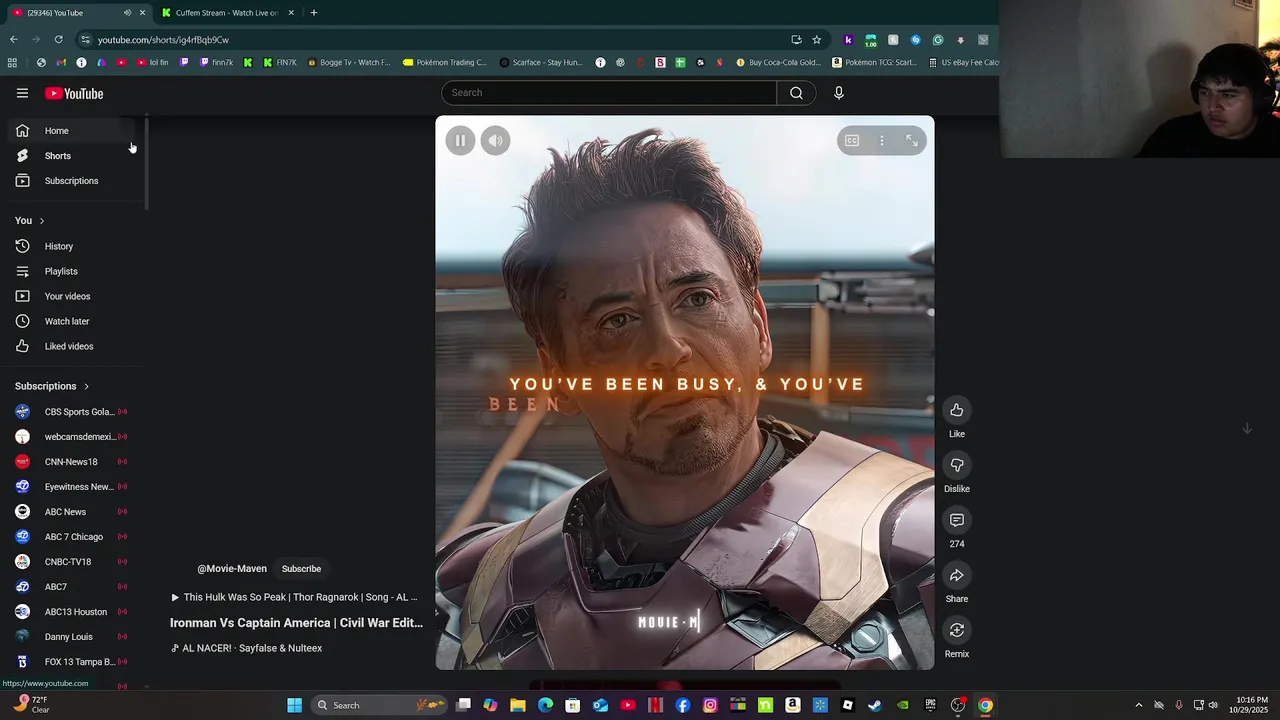The image size is (1280, 720).
Task: Open Epic Games from the taskbar
Action: coord(930,705)
